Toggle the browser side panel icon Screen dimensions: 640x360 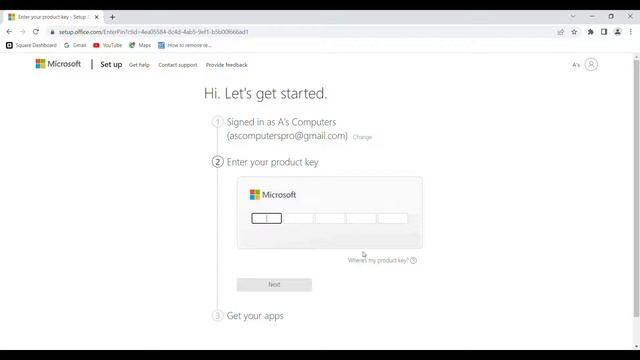[604, 32]
